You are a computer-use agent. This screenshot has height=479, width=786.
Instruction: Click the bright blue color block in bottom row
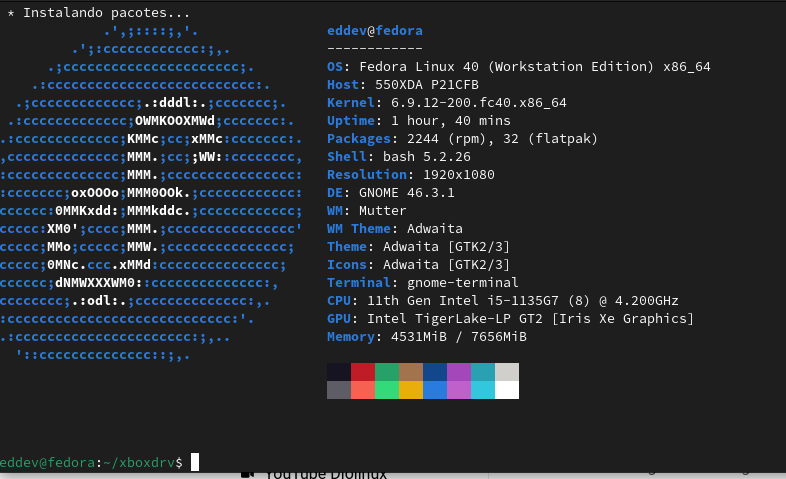435,390
